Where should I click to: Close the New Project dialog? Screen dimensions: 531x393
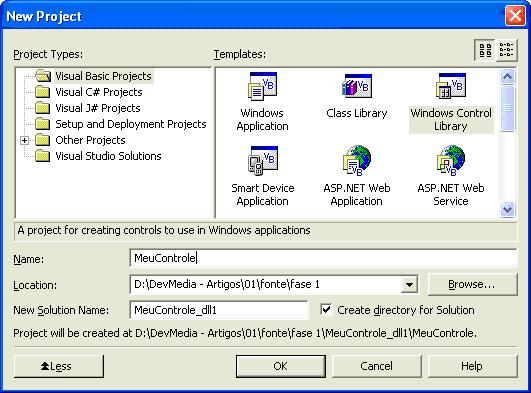(515, 16)
